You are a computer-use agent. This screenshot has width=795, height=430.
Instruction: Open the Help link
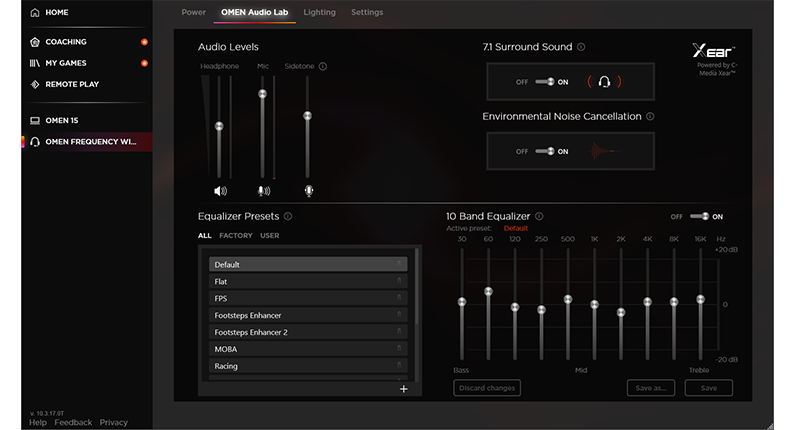38,422
